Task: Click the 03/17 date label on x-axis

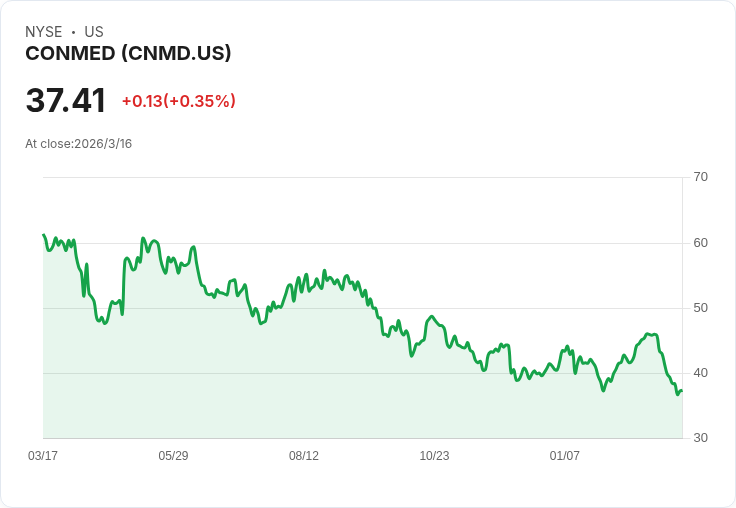Action: tap(43, 456)
